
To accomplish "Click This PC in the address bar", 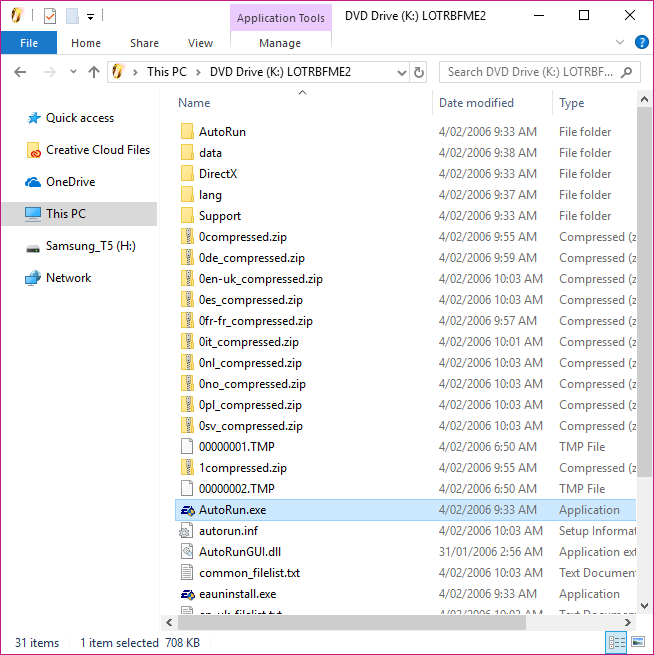I will coord(167,72).
